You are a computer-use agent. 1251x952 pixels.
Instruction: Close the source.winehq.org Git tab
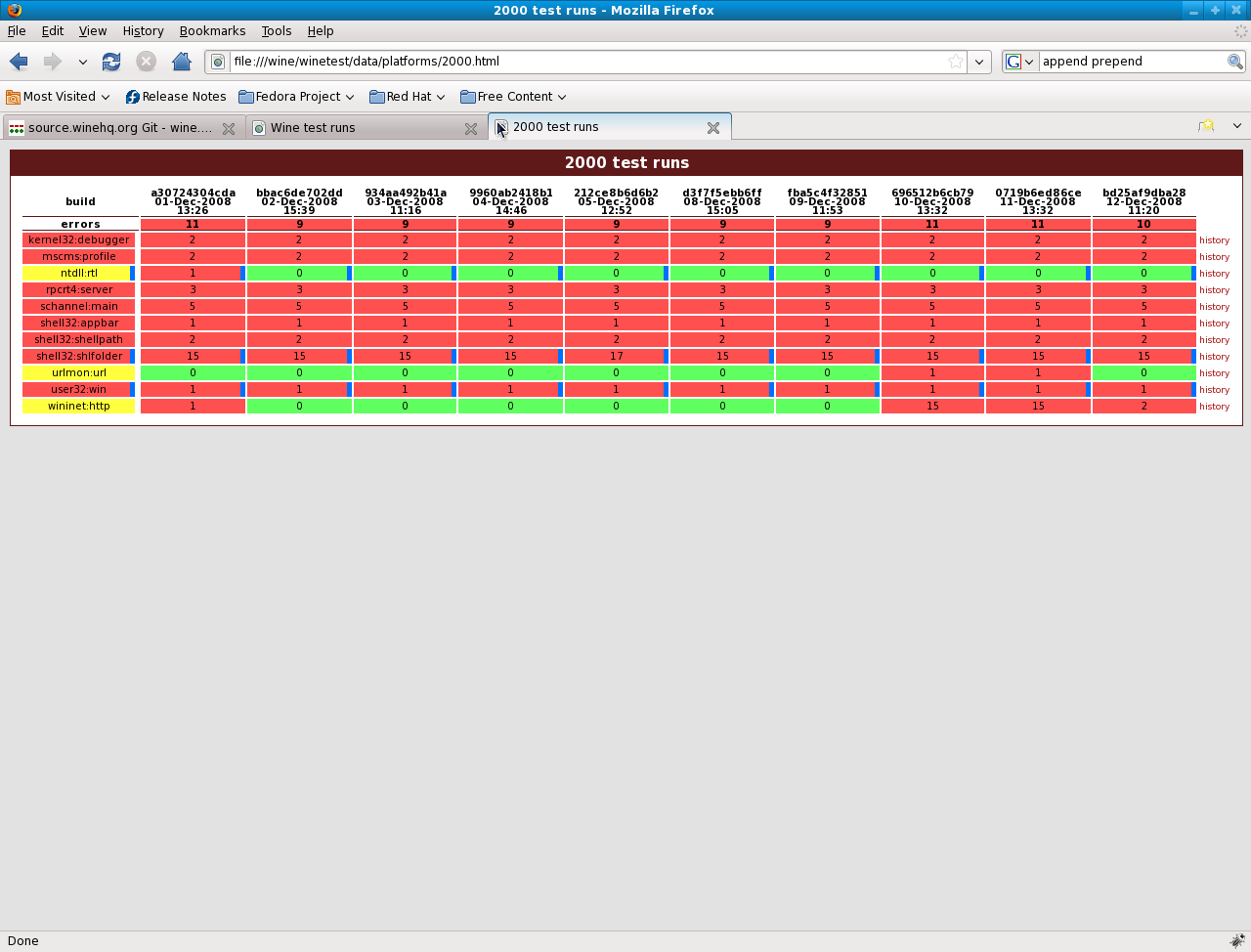tap(228, 128)
